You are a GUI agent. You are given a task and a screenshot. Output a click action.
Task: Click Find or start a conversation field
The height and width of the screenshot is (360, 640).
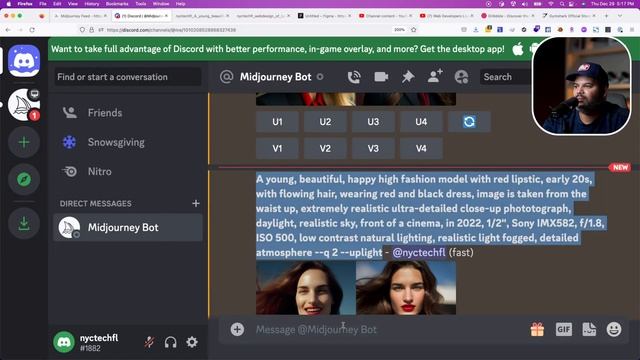(x=127, y=77)
